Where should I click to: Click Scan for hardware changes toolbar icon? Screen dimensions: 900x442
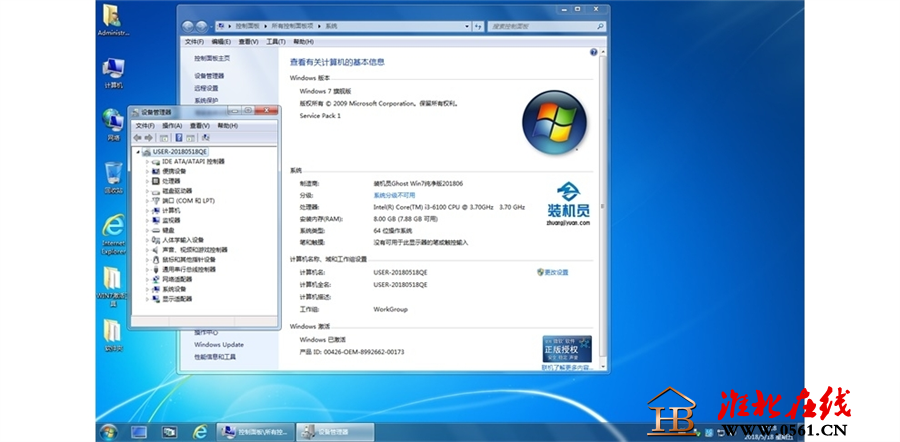point(205,138)
